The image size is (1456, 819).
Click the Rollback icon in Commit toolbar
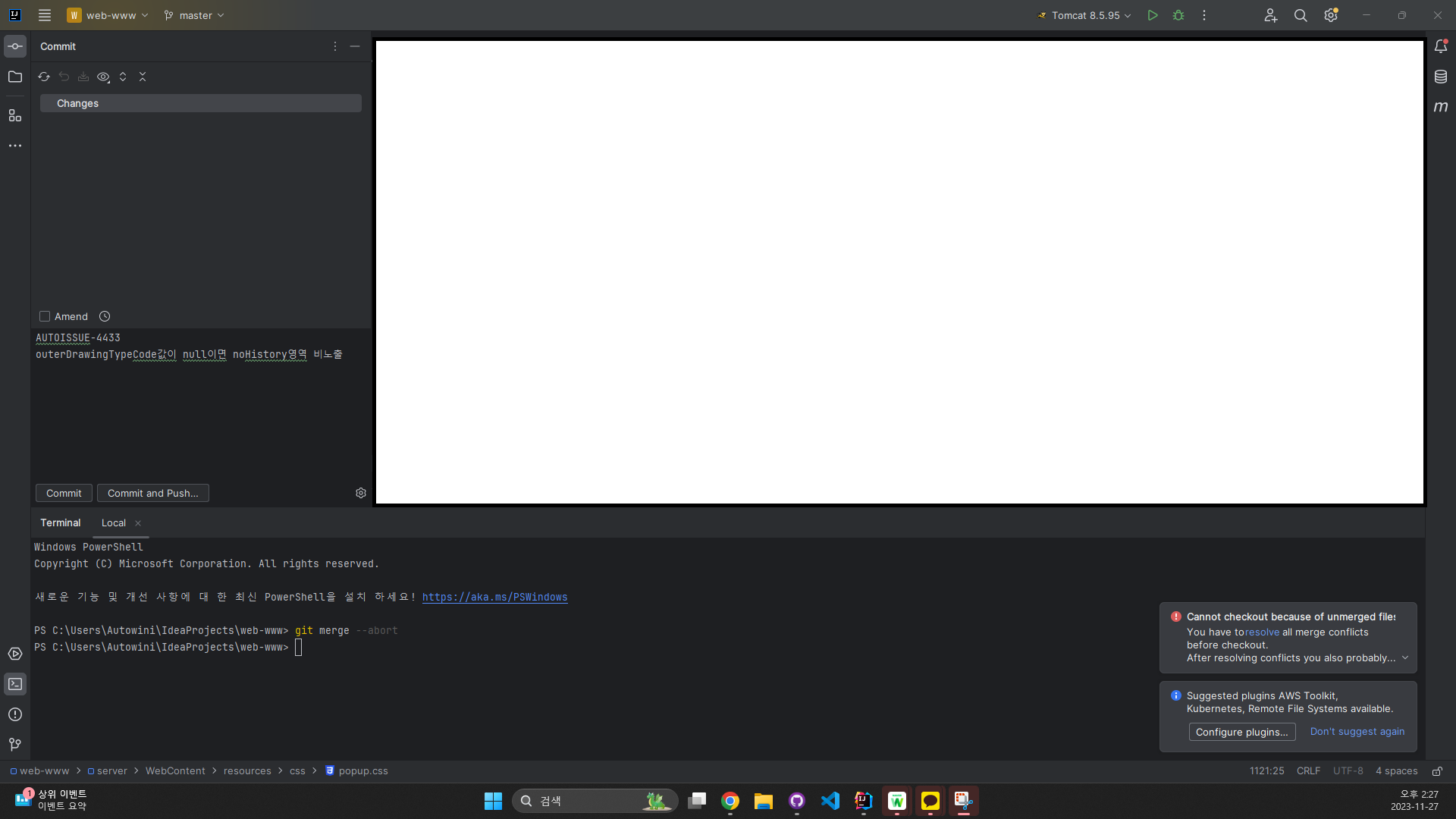(x=64, y=77)
